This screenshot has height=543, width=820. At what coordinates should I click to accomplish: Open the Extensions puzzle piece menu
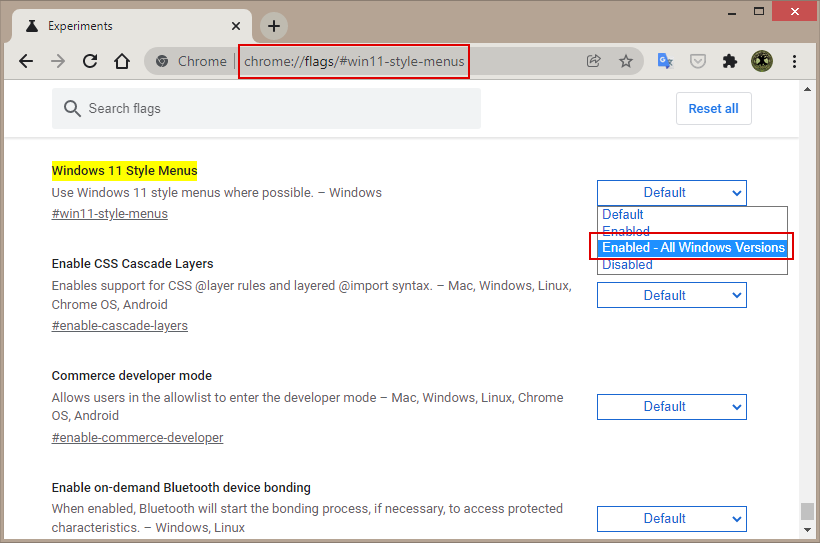point(730,61)
